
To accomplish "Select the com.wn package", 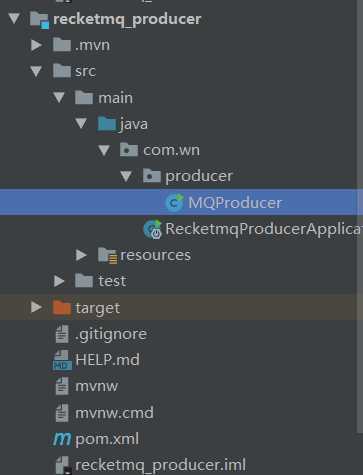I will (x=171, y=150).
